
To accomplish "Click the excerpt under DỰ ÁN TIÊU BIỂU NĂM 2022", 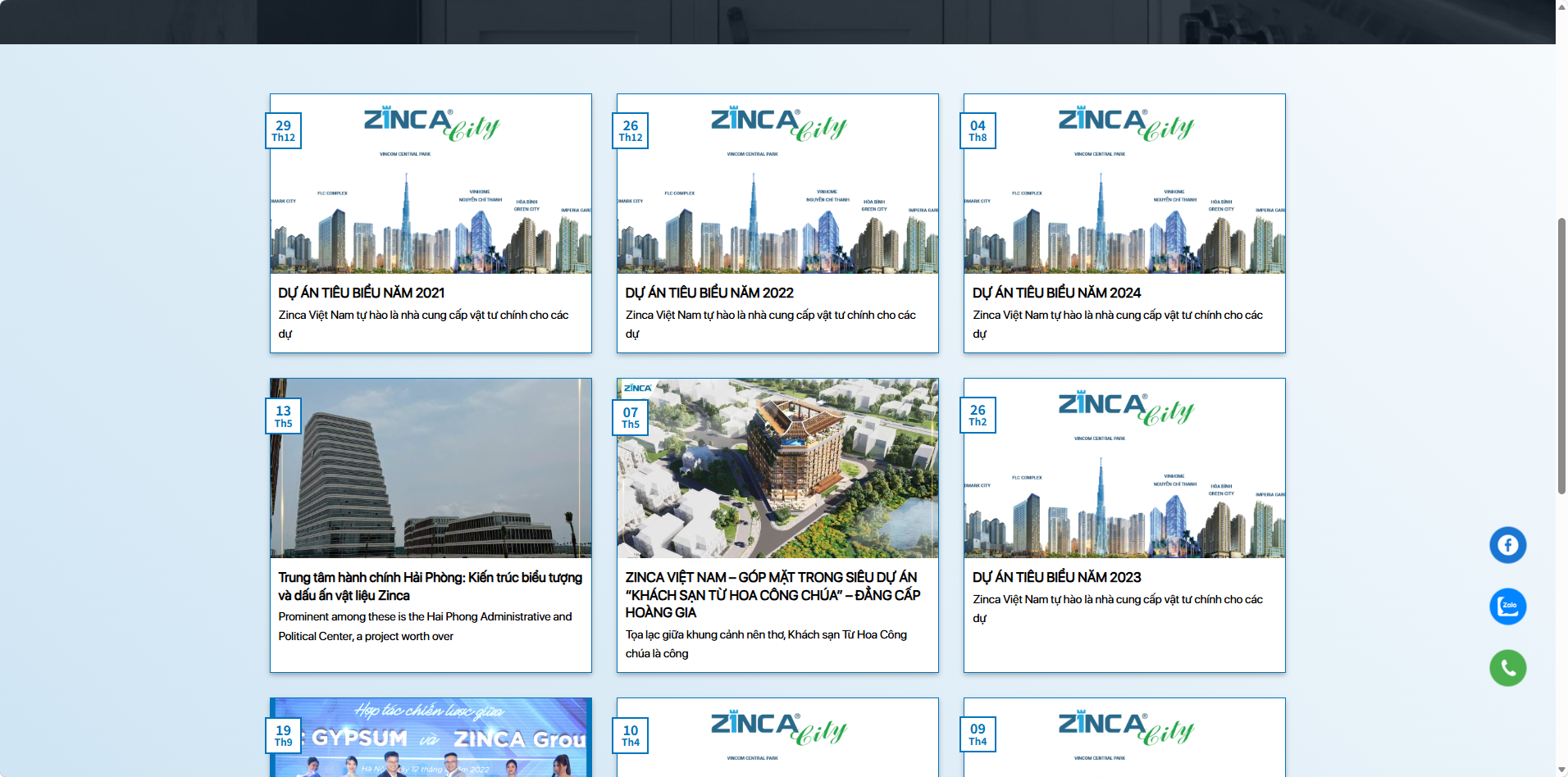I will (x=771, y=325).
